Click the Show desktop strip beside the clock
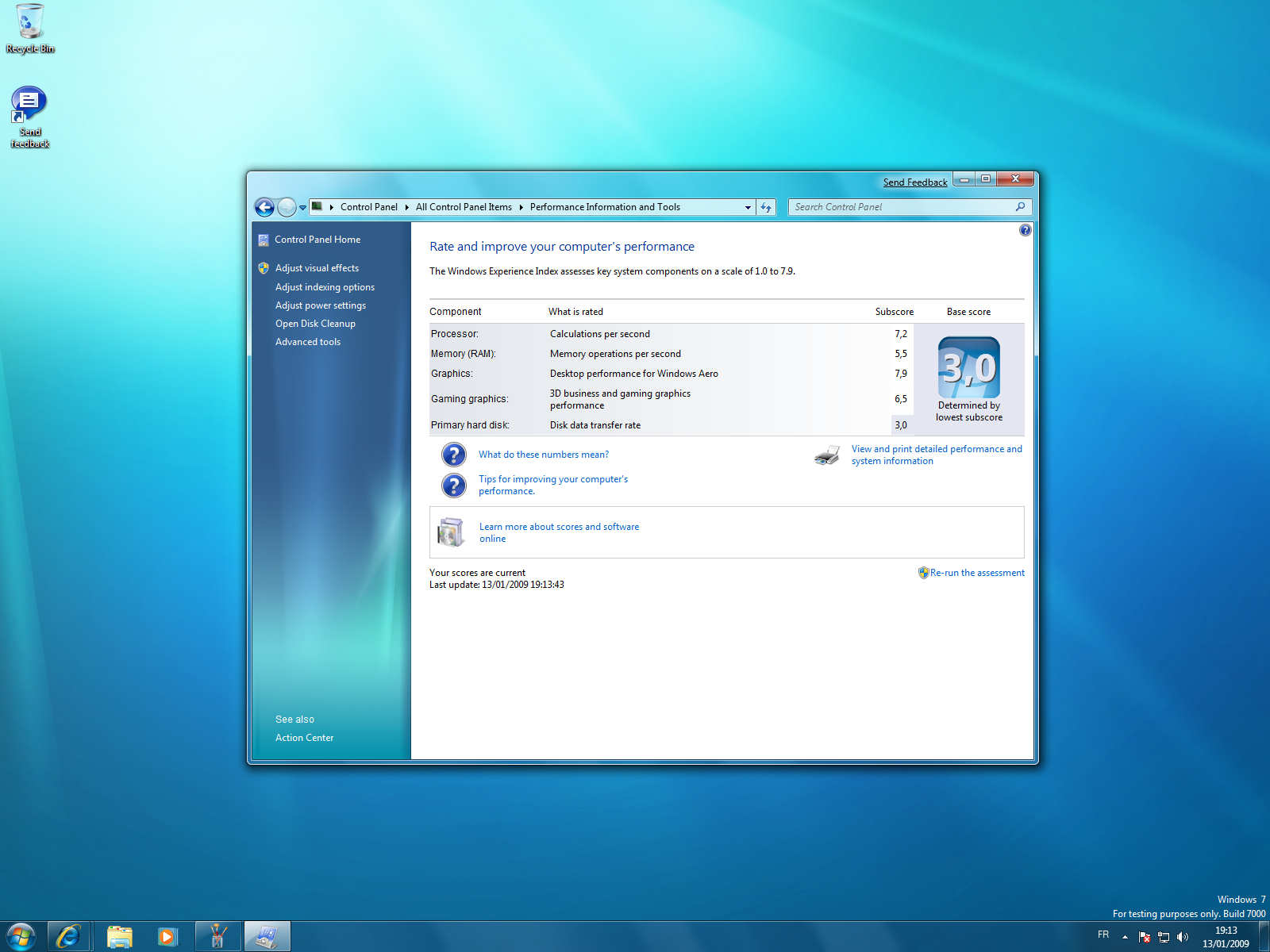The image size is (1270, 952). point(1264,937)
